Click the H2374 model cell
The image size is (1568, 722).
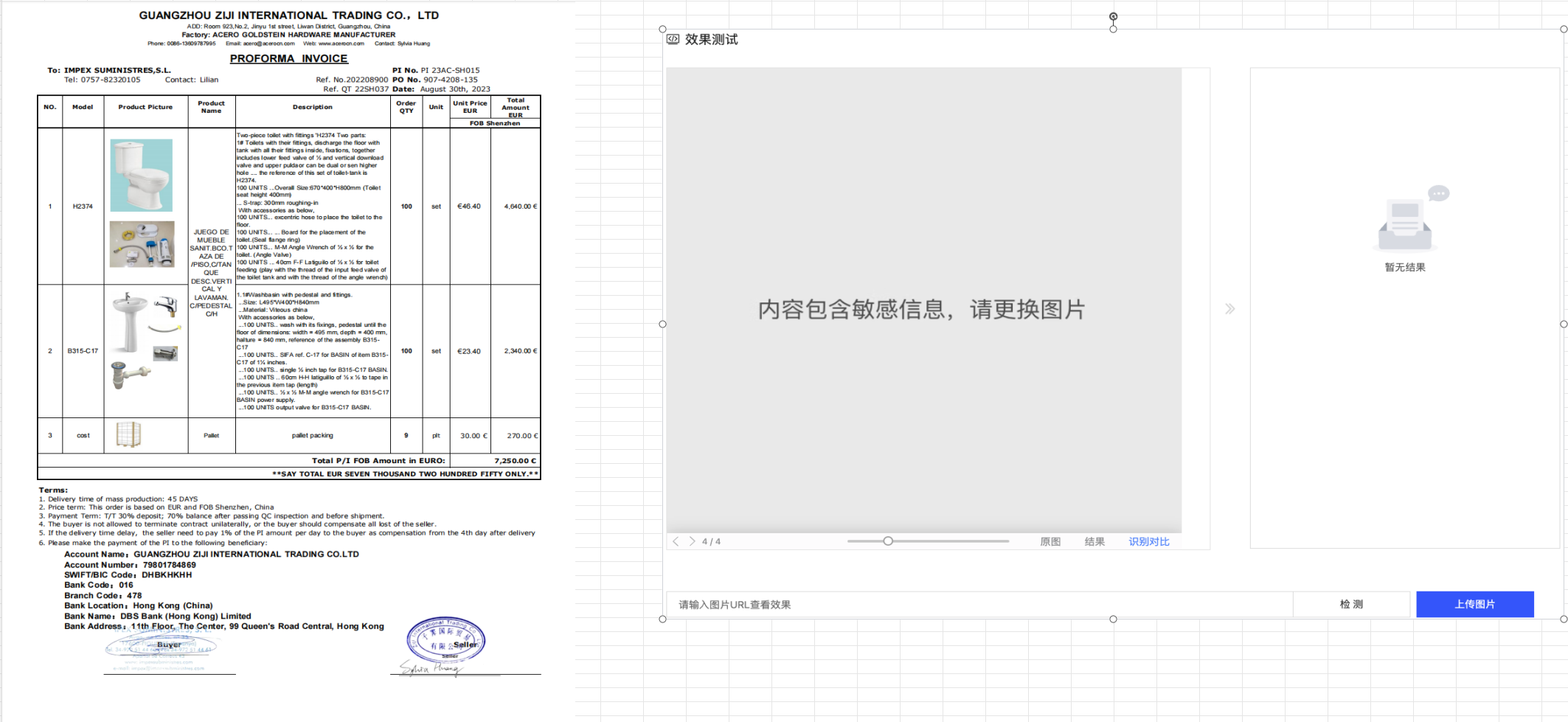tap(83, 206)
